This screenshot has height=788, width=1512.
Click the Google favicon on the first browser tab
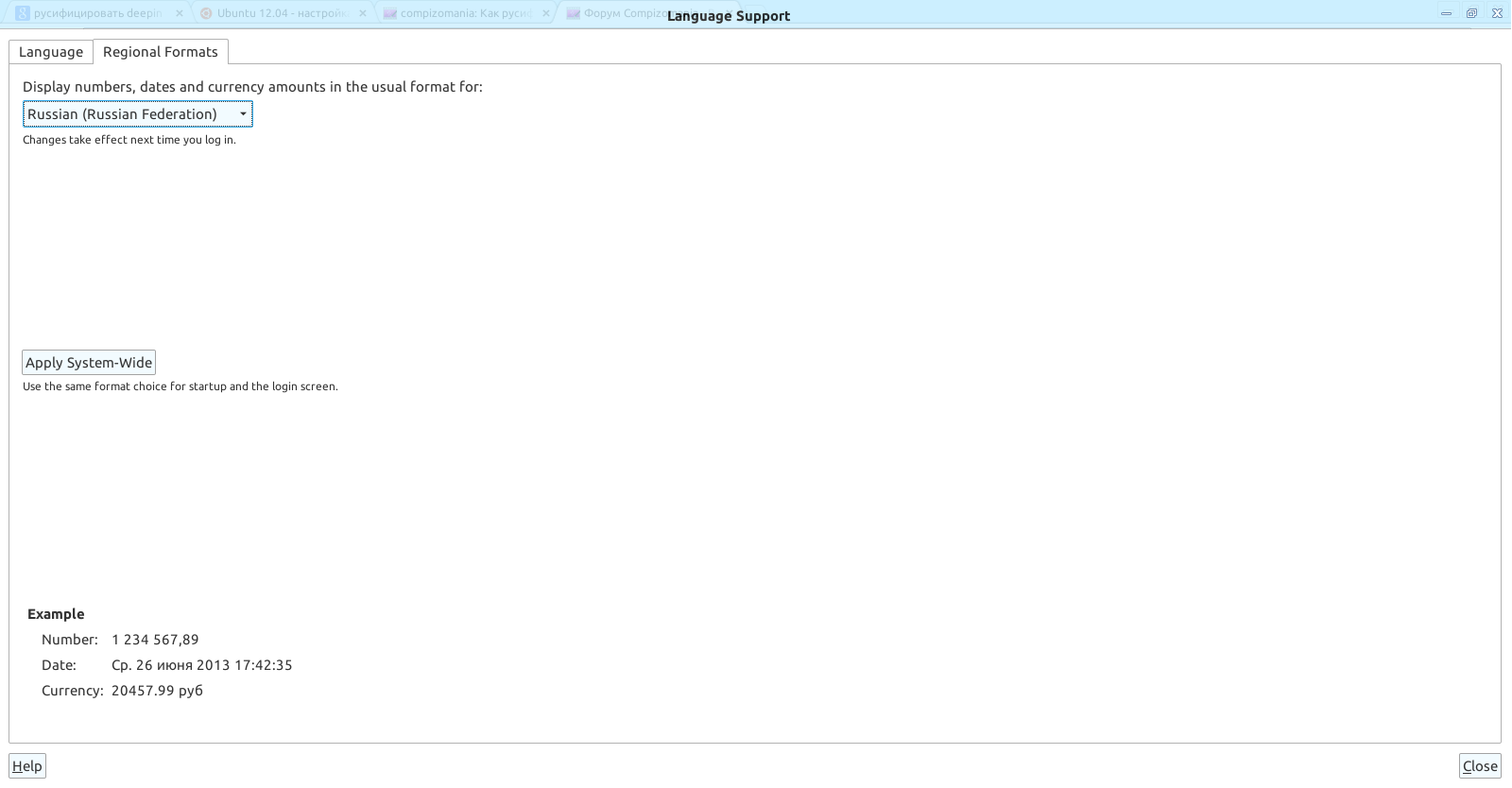[x=22, y=13]
